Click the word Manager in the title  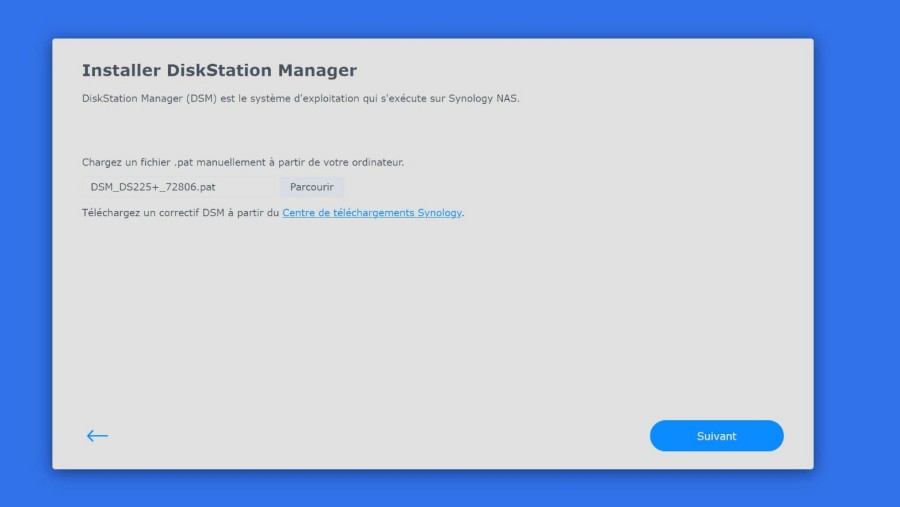(317, 70)
